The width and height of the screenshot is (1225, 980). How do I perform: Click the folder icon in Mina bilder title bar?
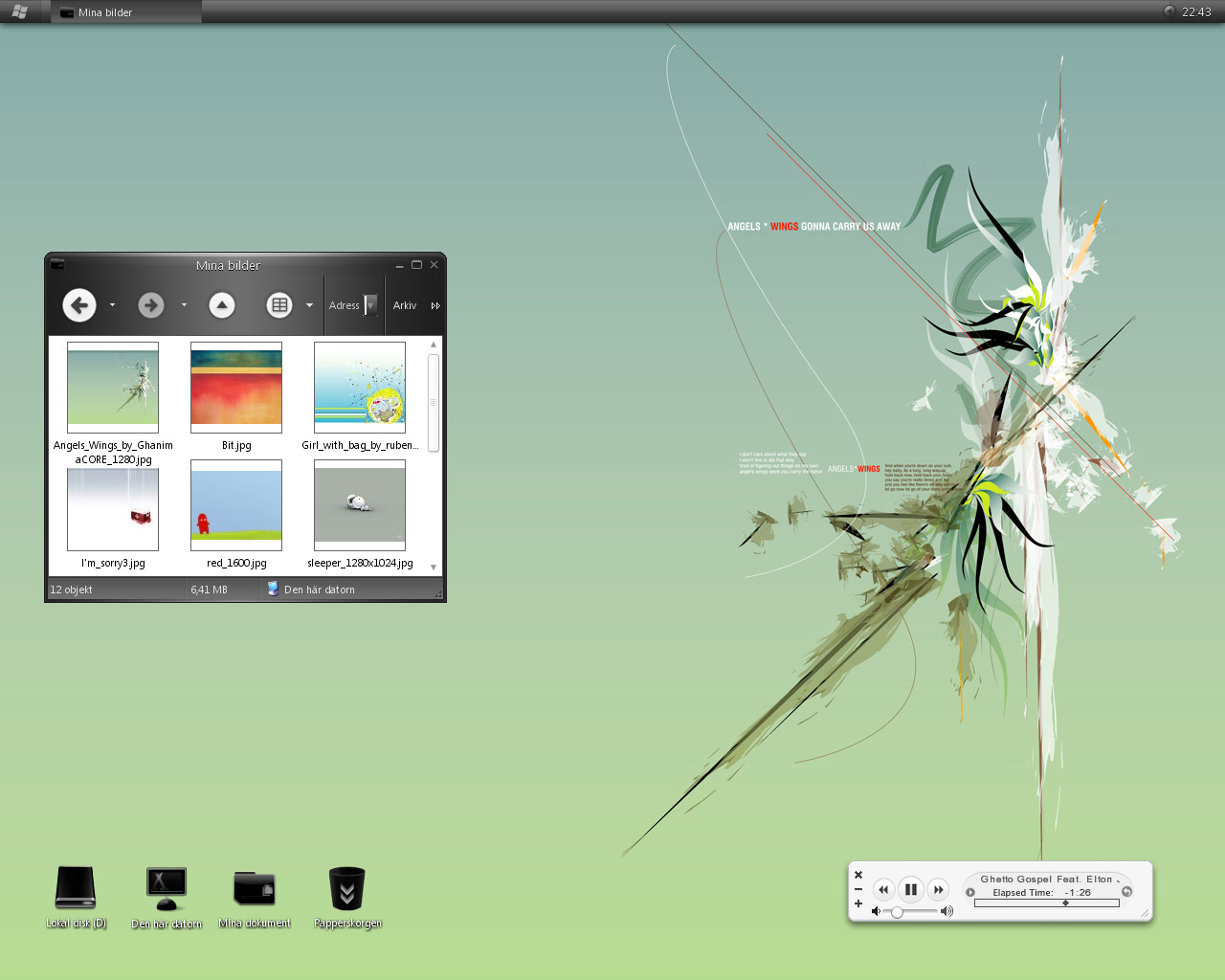(57, 265)
